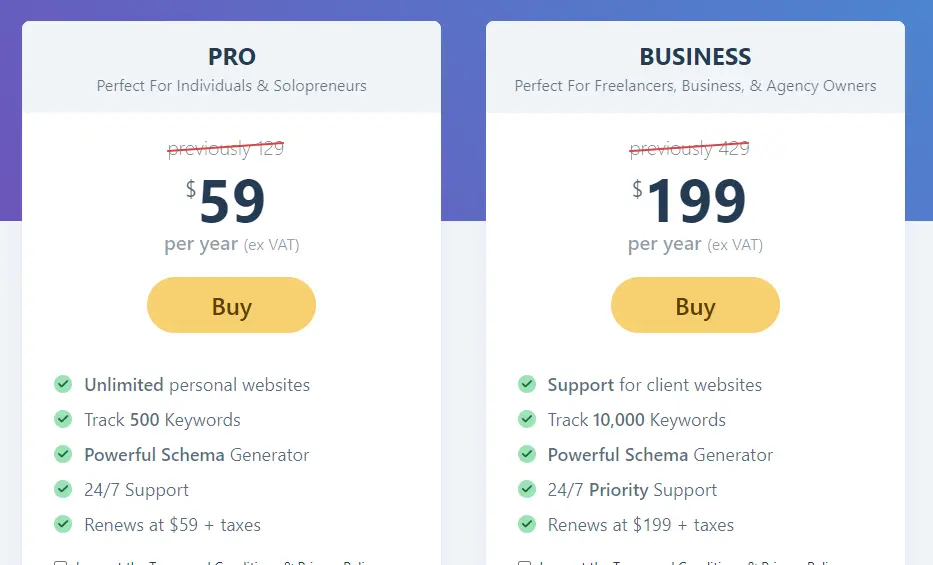The image size is (933, 565).
Task: Click the BUSINESS plan heading
Action: pos(695,57)
